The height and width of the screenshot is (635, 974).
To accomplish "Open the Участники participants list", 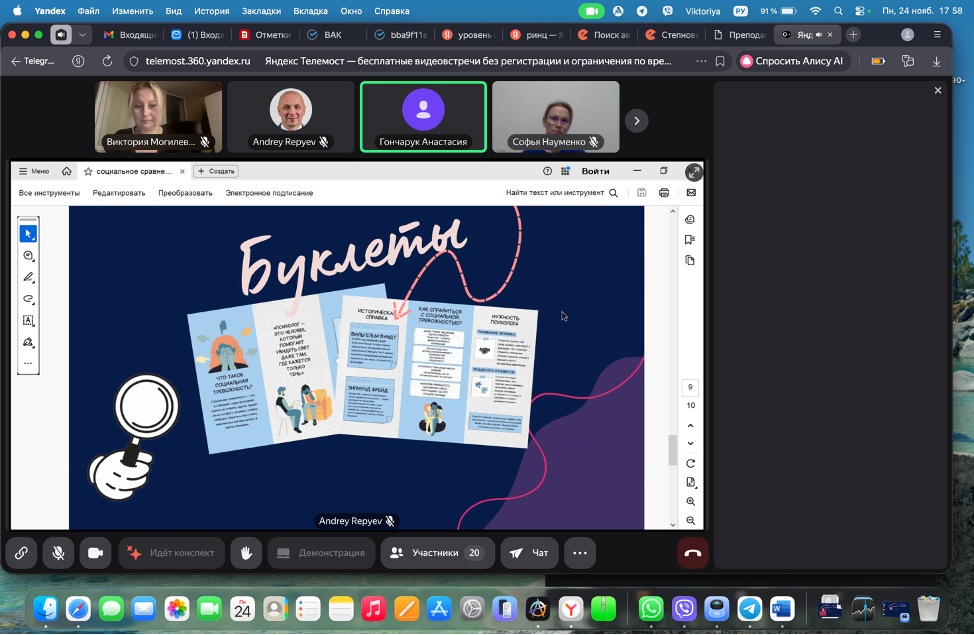I will pos(436,552).
